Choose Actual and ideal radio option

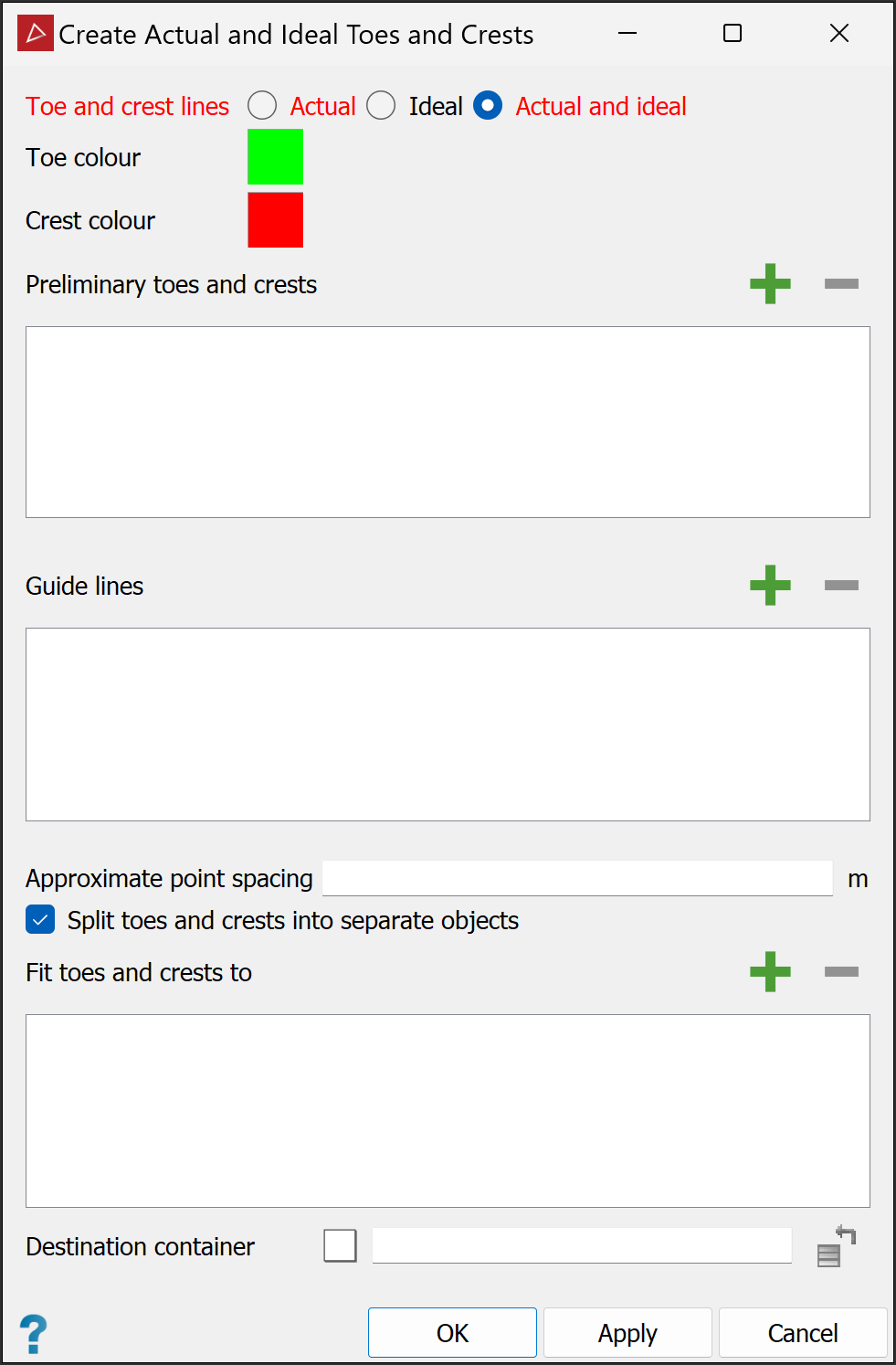pos(488,106)
